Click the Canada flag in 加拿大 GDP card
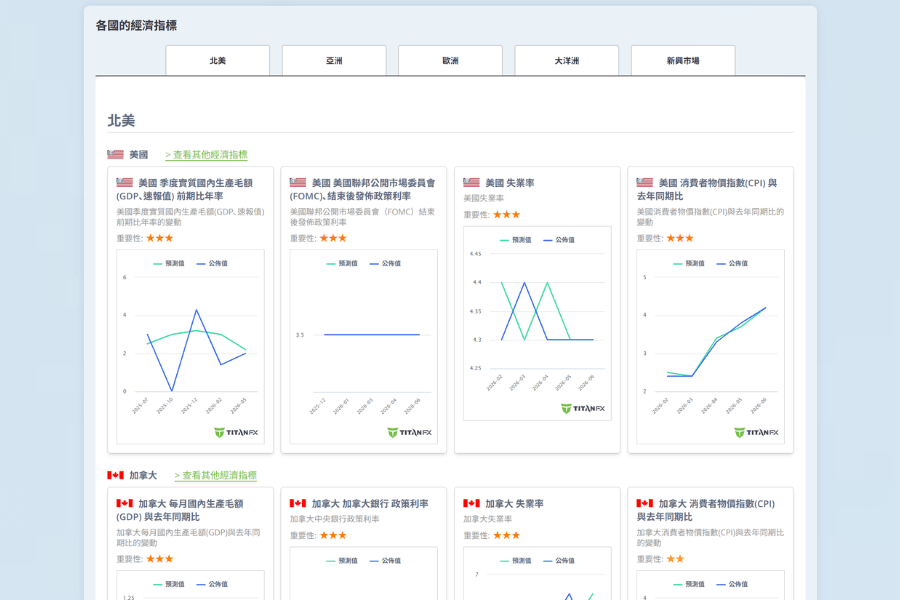Viewport: 900px width, 600px height. click(125, 503)
